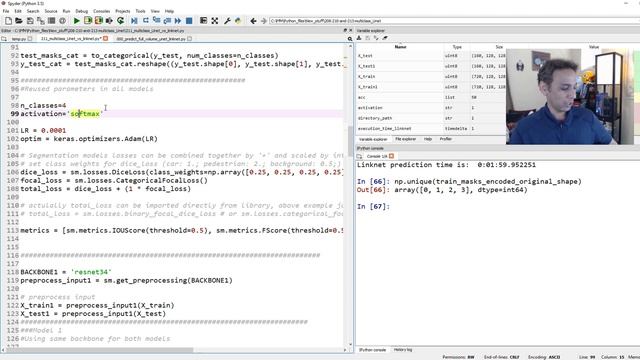The width and height of the screenshot is (640, 360).
Task: Open the Consoles menu
Action: (x=102, y=11)
